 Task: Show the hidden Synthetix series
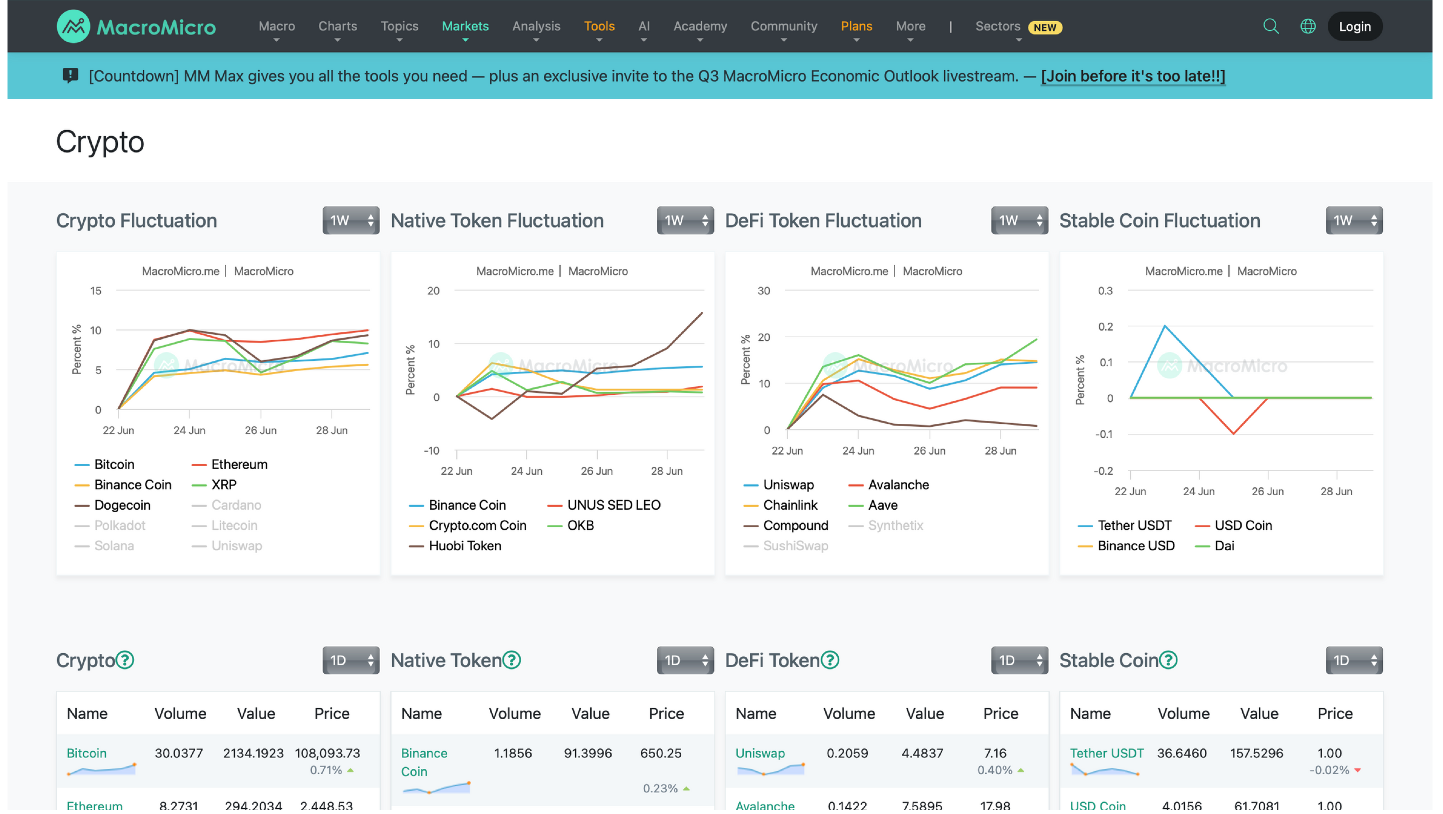(x=885, y=526)
